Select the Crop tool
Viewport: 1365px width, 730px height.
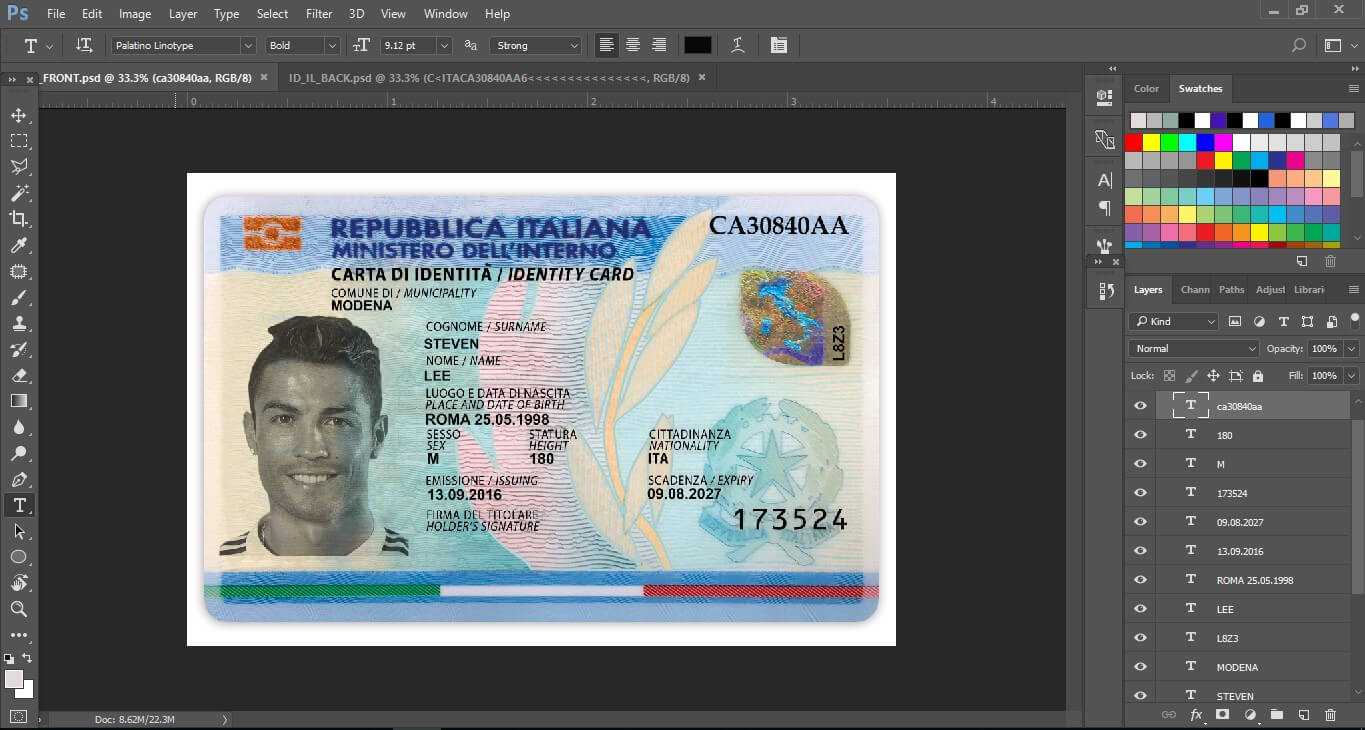[x=19, y=219]
